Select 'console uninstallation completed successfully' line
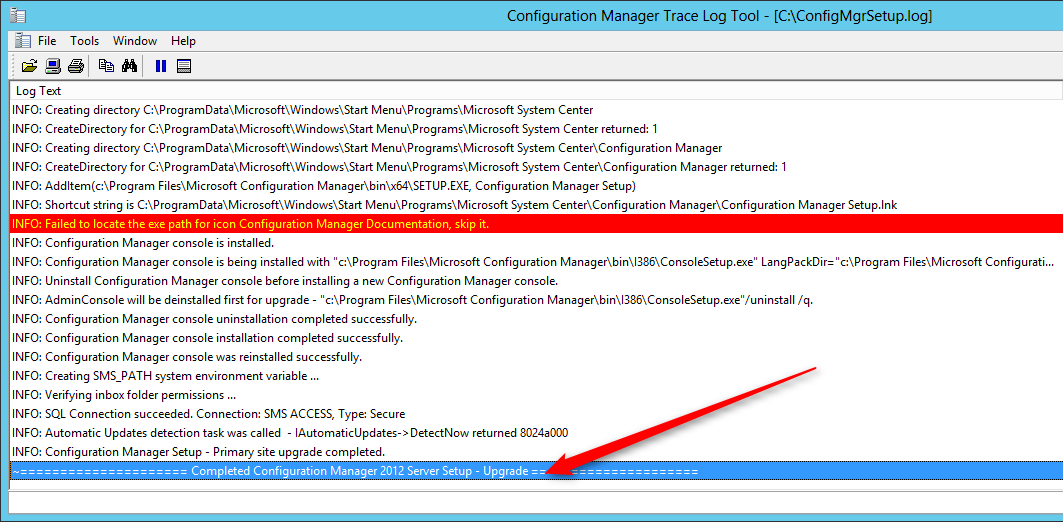Viewport: 1063px width, 522px height. [536, 319]
